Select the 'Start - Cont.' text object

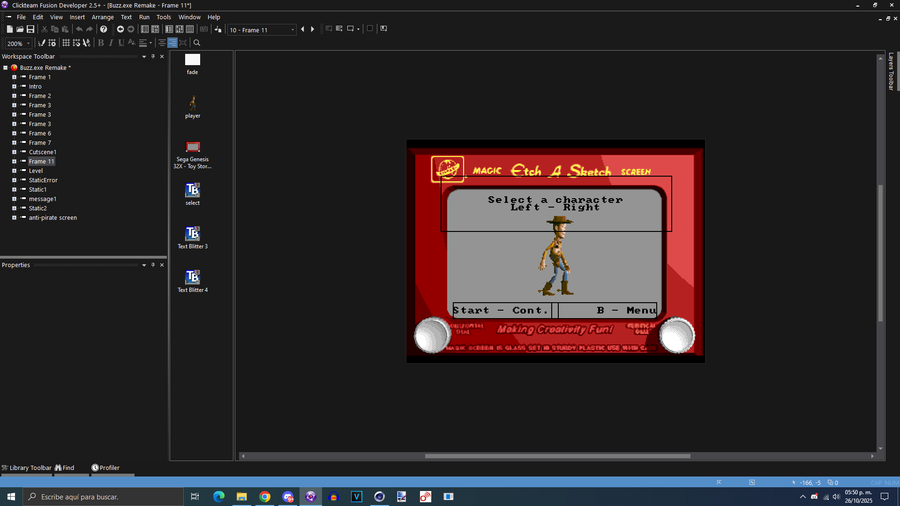[x=502, y=310]
